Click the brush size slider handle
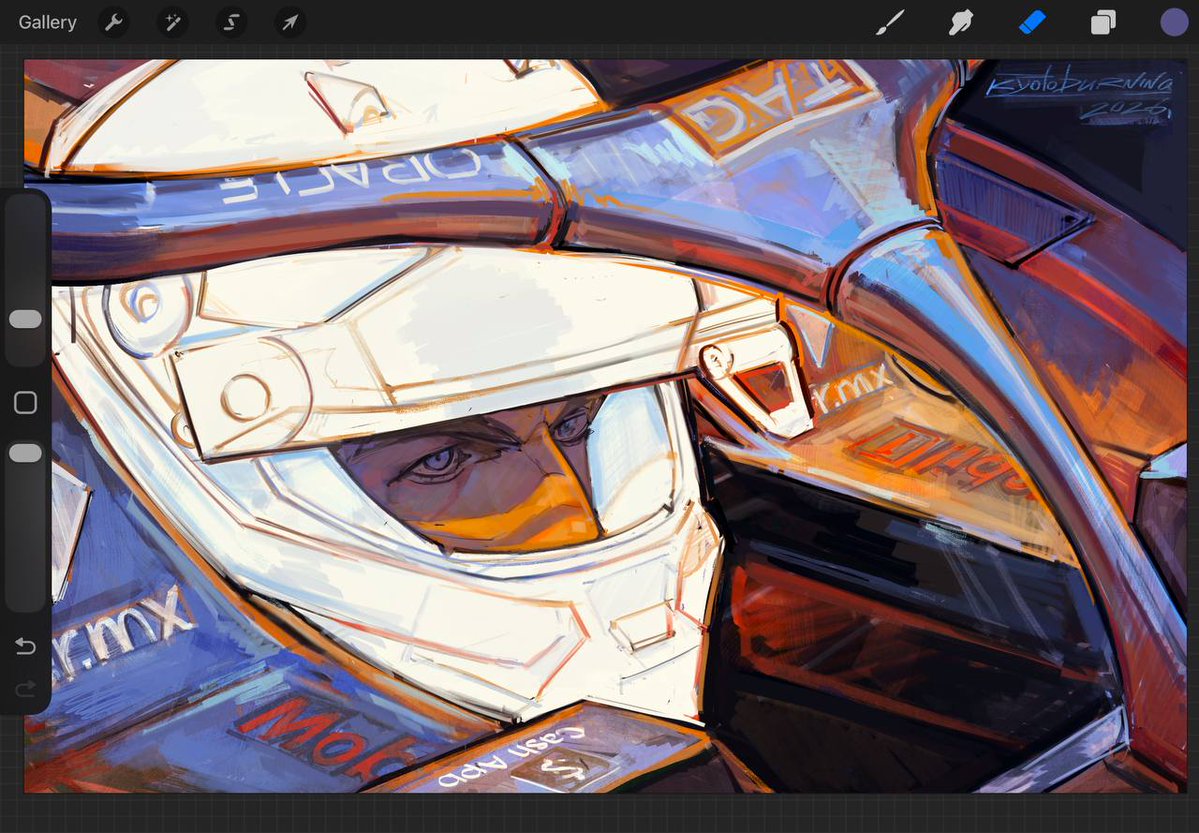The height and width of the screenshot is (833, 1199). 25,319
